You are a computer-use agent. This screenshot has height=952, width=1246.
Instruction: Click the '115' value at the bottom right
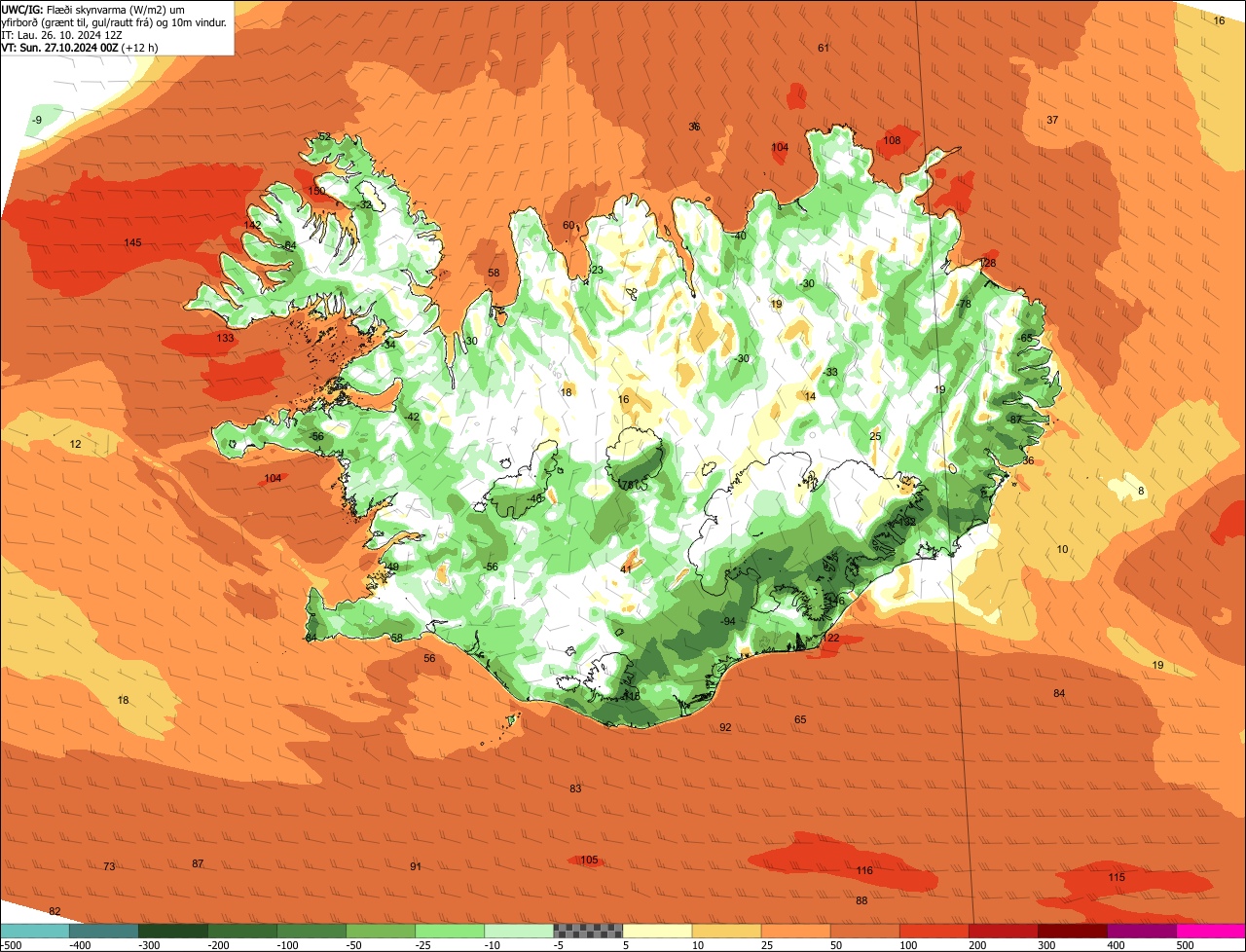1117,877
